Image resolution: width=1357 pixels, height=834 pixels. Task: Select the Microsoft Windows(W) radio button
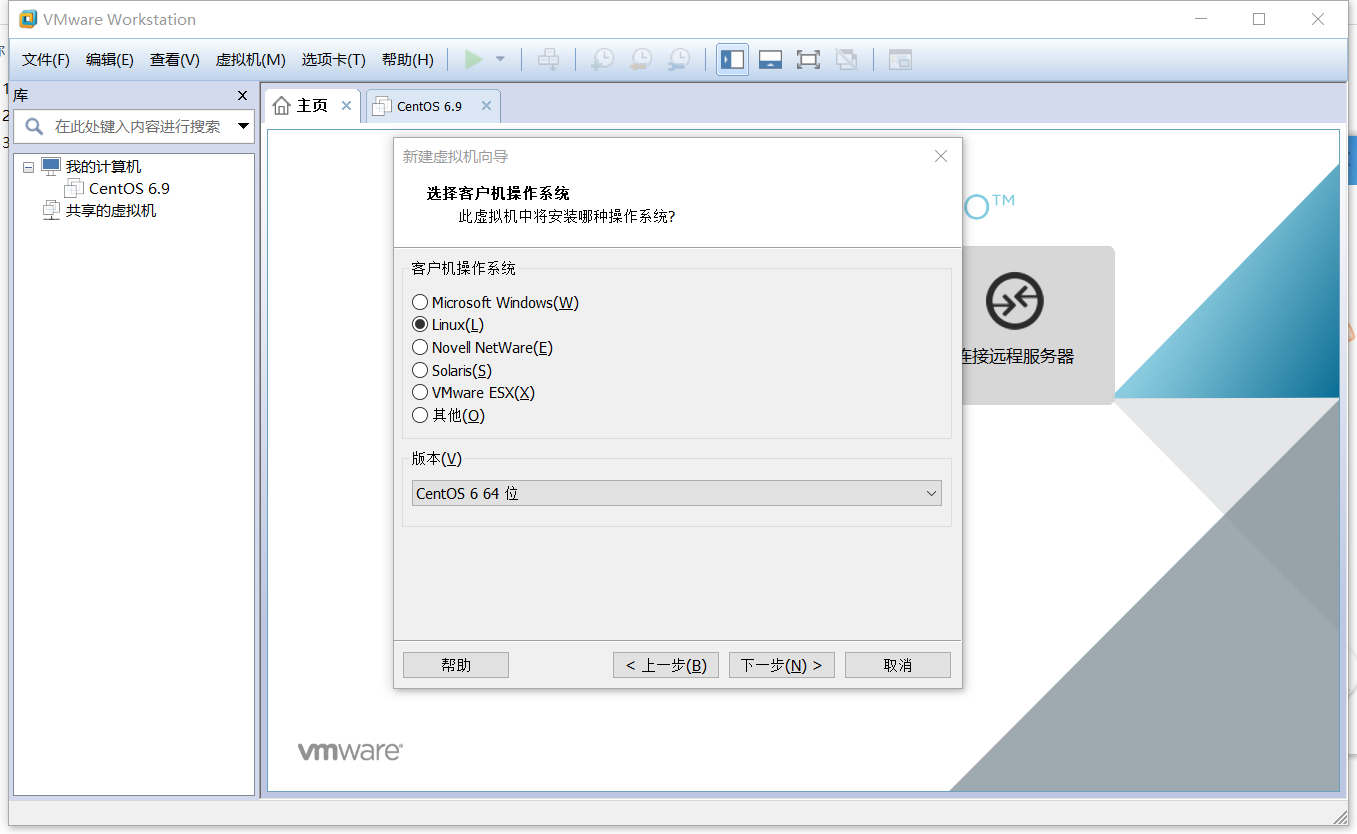[x=420, y=302]
